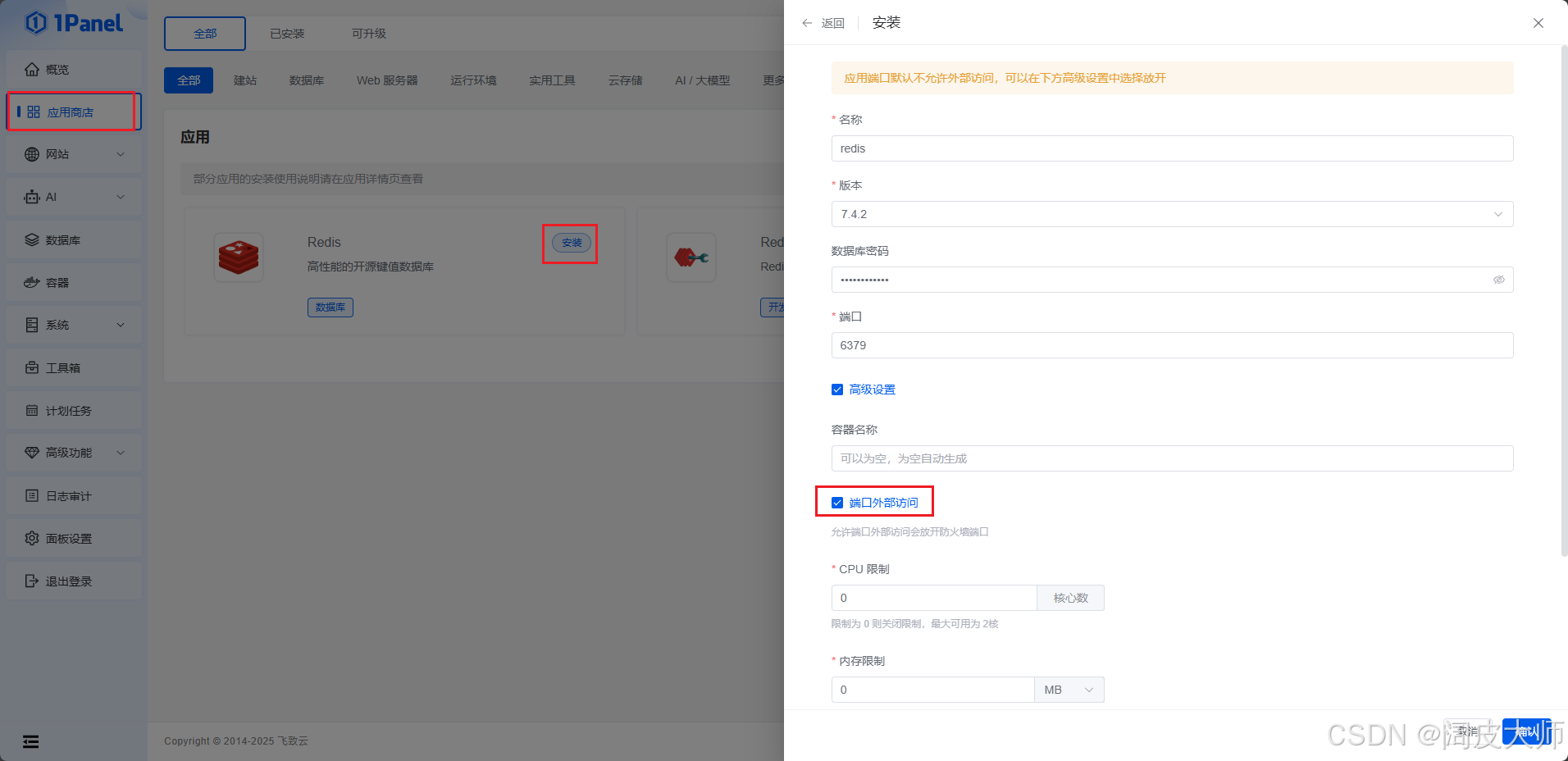Click the 退出登录 logout icon
The width and height of the screenshot is (1568, 761).
click(x=32, y=581)
